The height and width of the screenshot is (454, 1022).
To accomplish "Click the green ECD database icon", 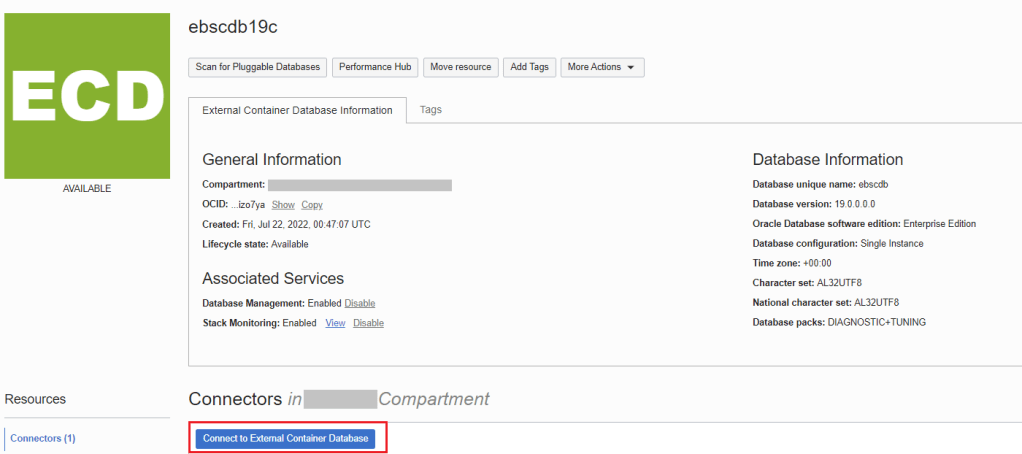I will click(87, 96).
